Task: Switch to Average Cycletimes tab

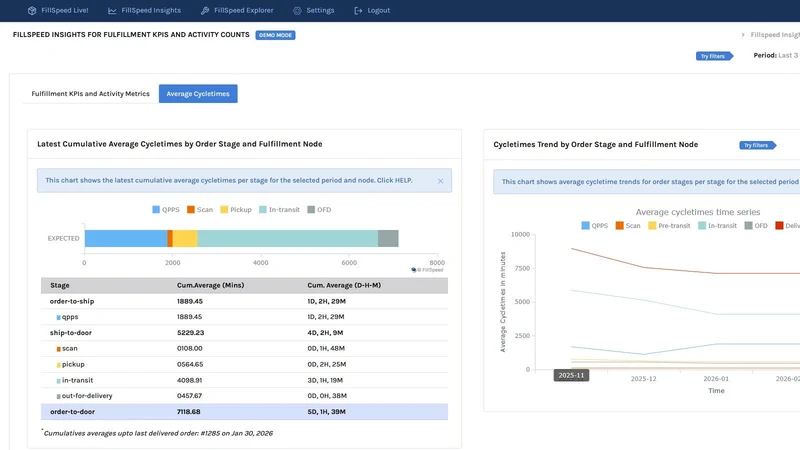Action: click(x=198, y=94)
